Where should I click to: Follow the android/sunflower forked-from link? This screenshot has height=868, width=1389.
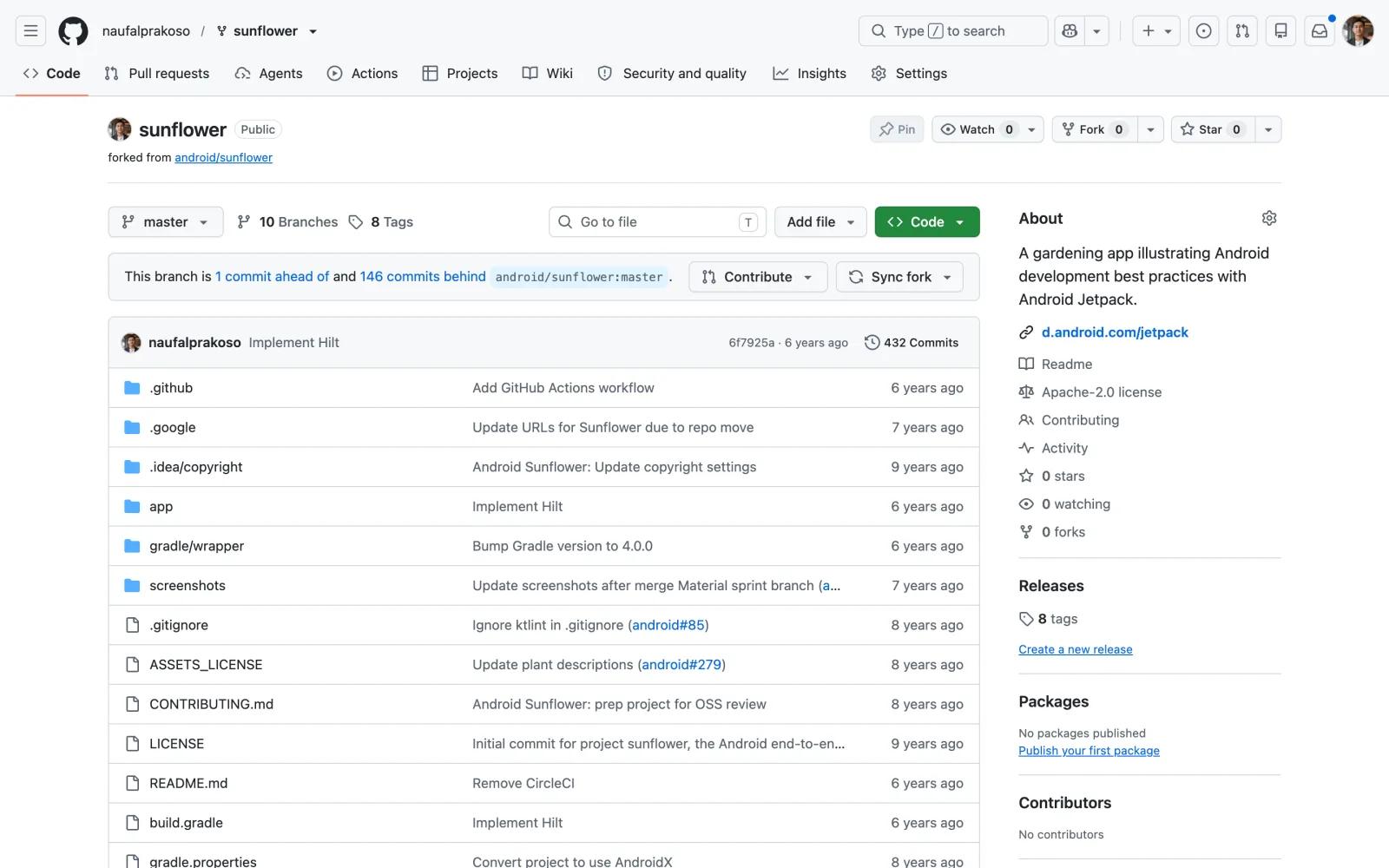tap(223, 158)
